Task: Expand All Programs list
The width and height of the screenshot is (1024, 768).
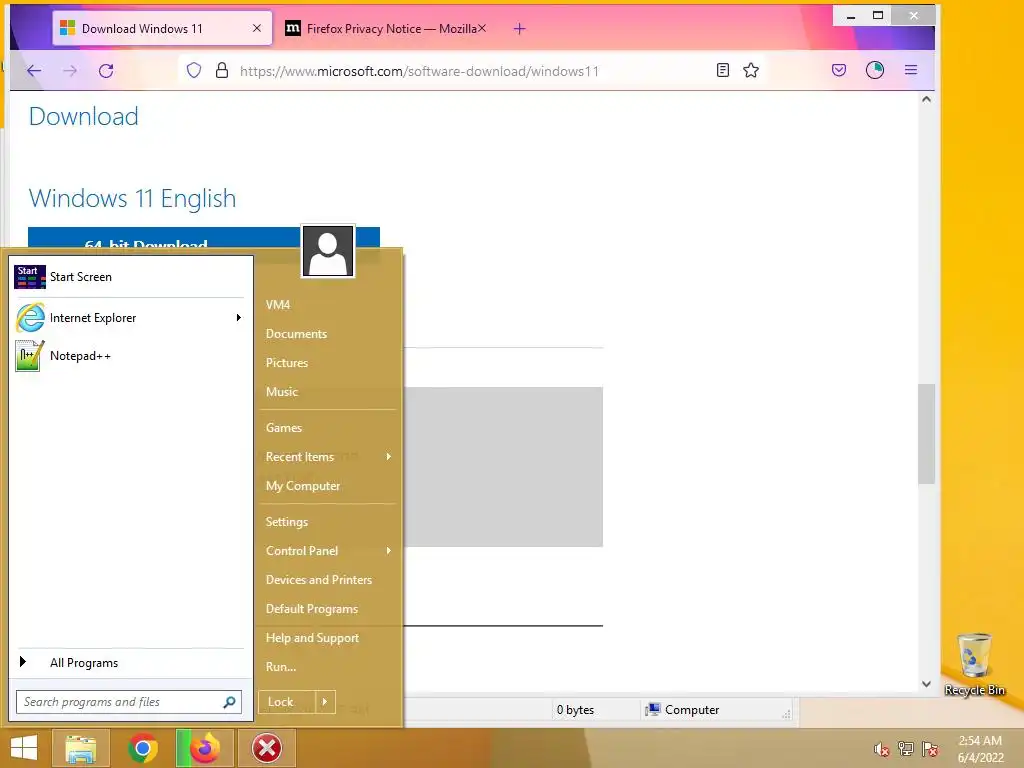Action: tap(129, 662)
